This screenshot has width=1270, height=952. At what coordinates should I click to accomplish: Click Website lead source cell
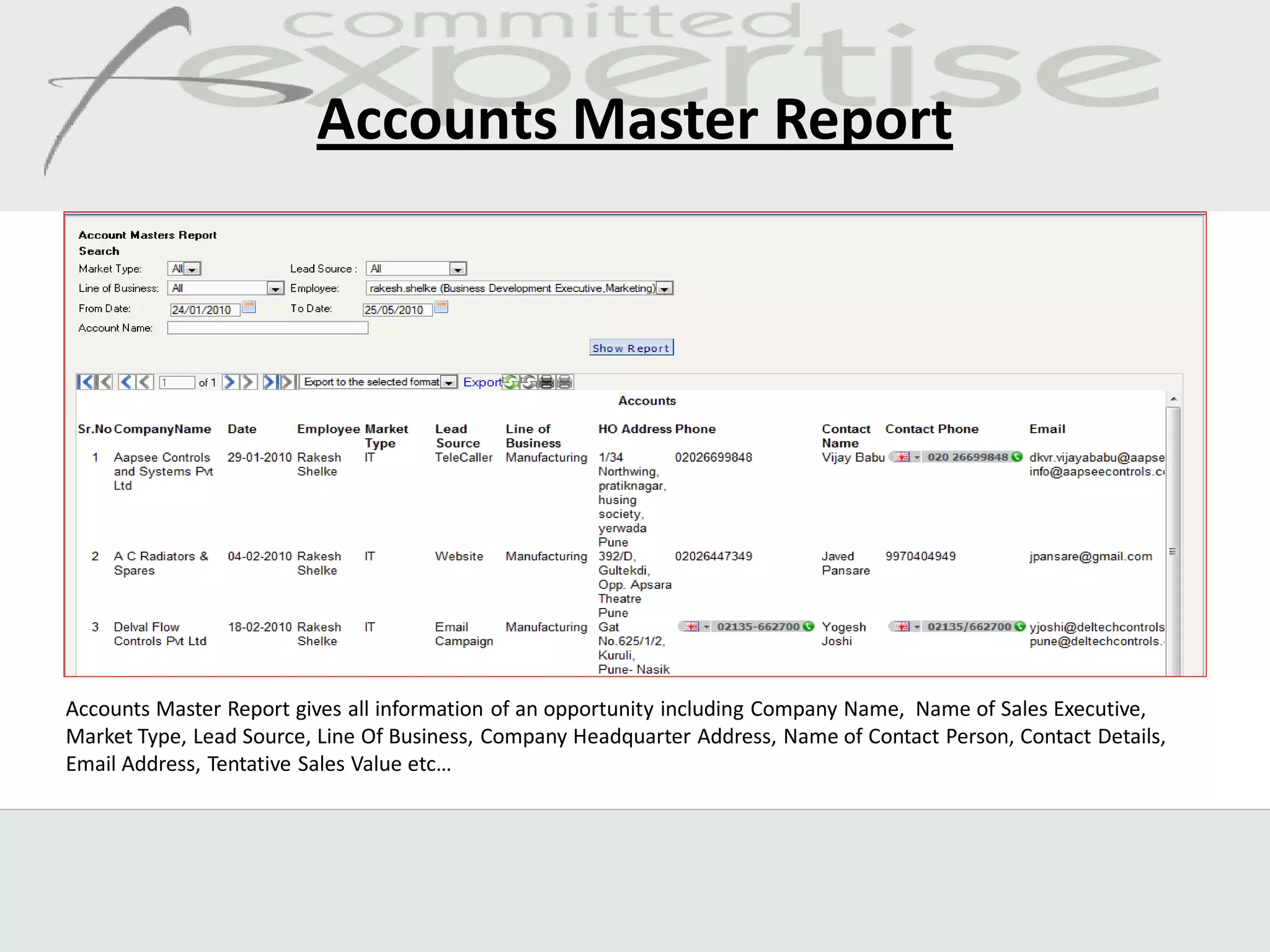[x=459, y=557]
